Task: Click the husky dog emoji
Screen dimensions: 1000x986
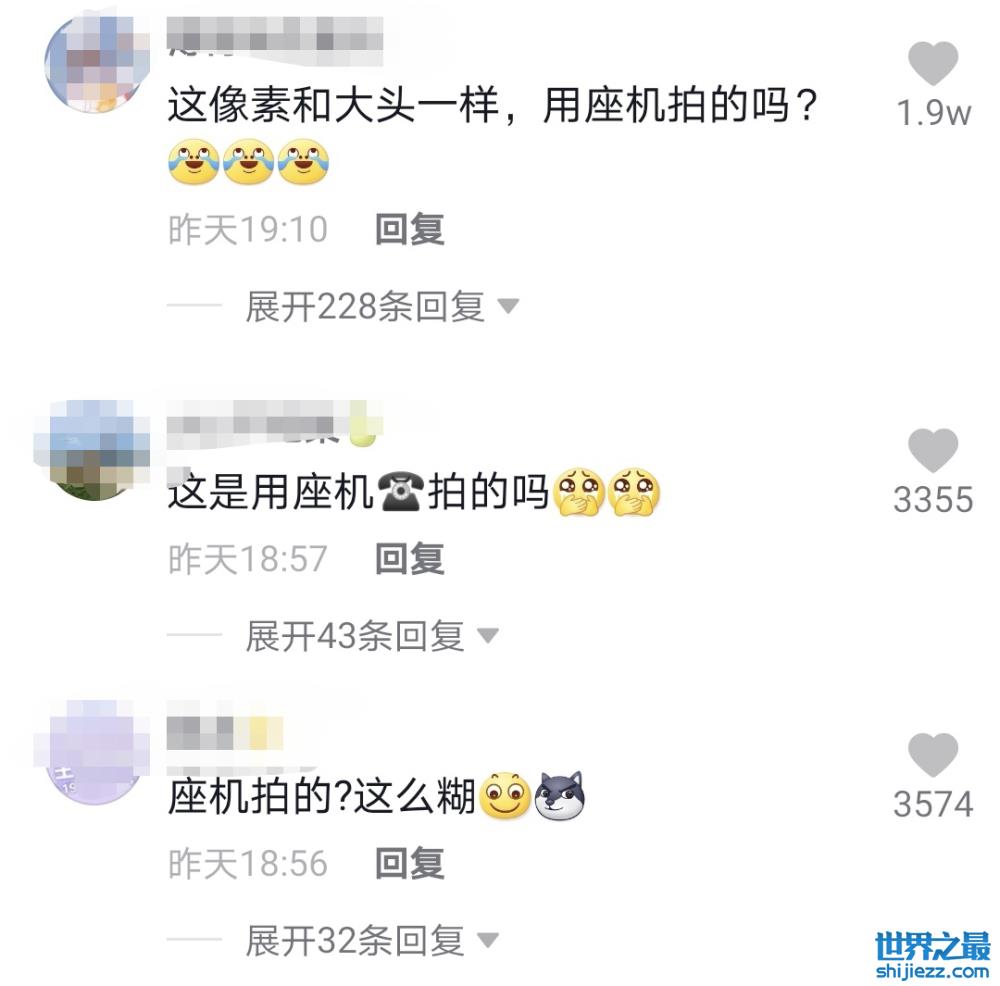Action: (x=559, y=795)
